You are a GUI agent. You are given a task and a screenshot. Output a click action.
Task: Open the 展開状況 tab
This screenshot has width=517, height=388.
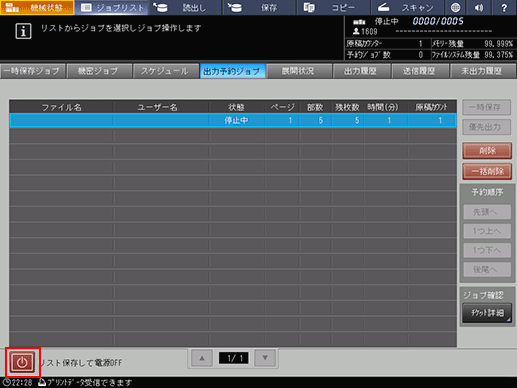point(299,71)
